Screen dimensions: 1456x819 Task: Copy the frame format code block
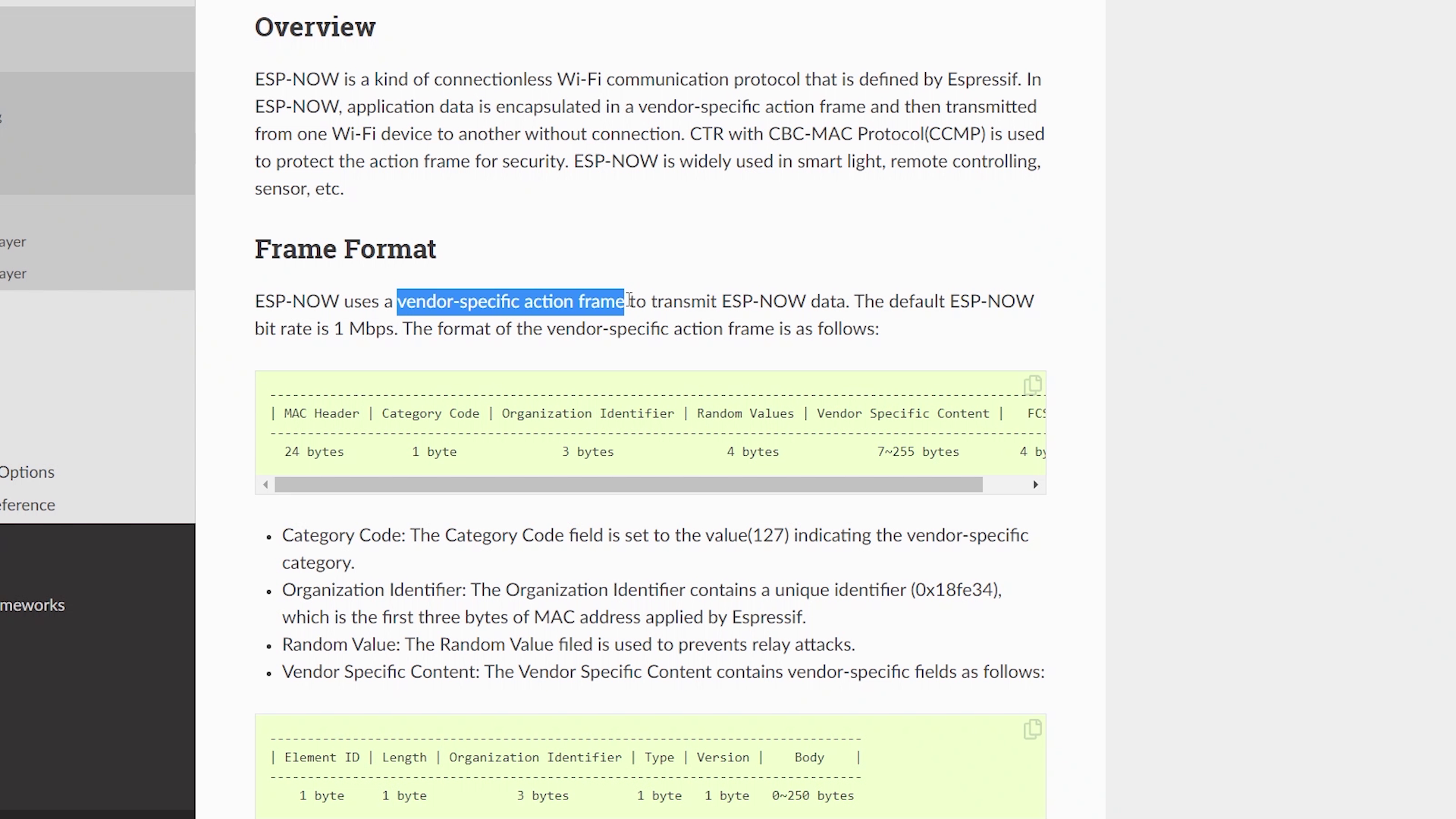1032,385
